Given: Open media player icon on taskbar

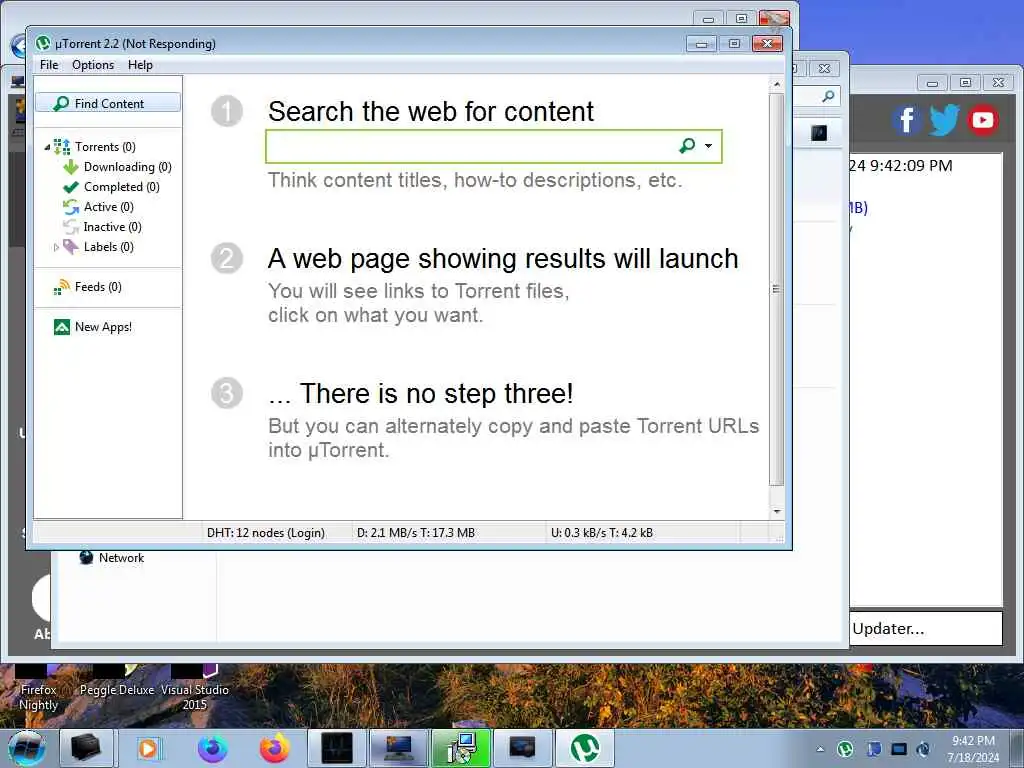Looking at the screenshot, I should pyautogui.click(x=148, y=748).
